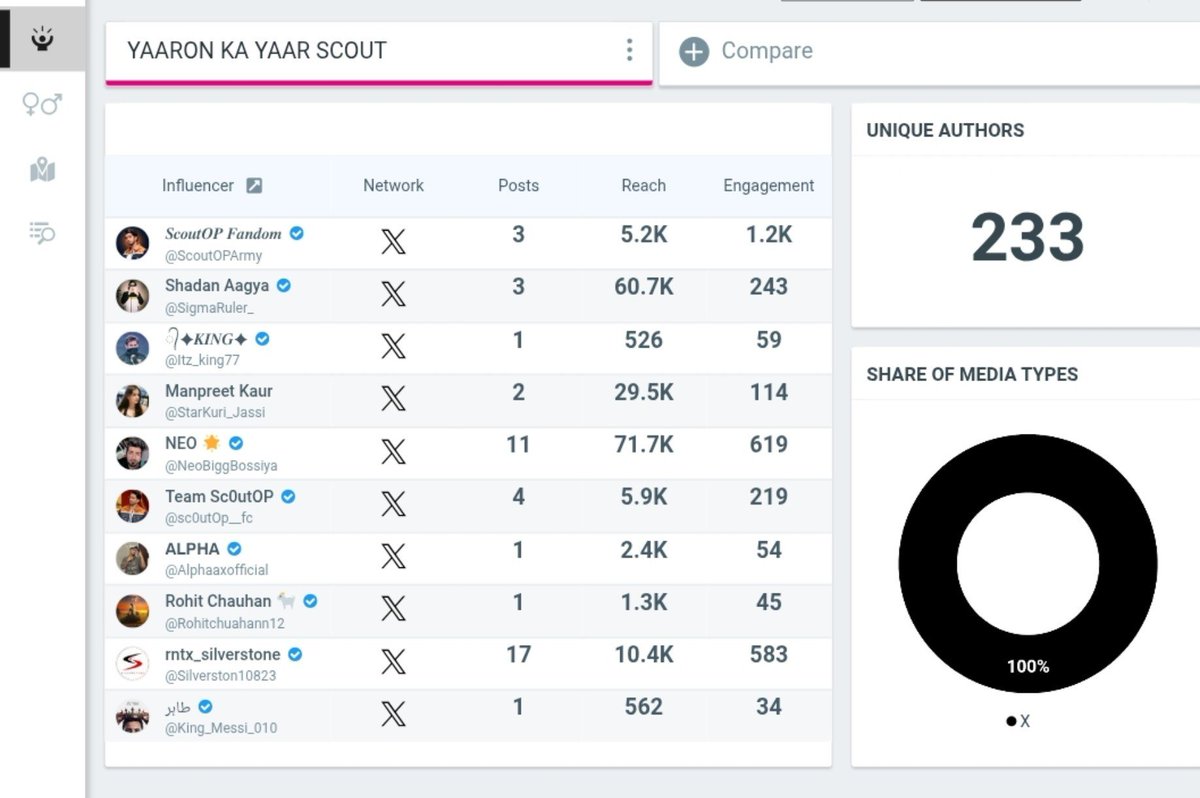Click the SHARE OF MEDIA TYPES title
The height and width of the screenshot is (798, 1200).
point(972,374)
